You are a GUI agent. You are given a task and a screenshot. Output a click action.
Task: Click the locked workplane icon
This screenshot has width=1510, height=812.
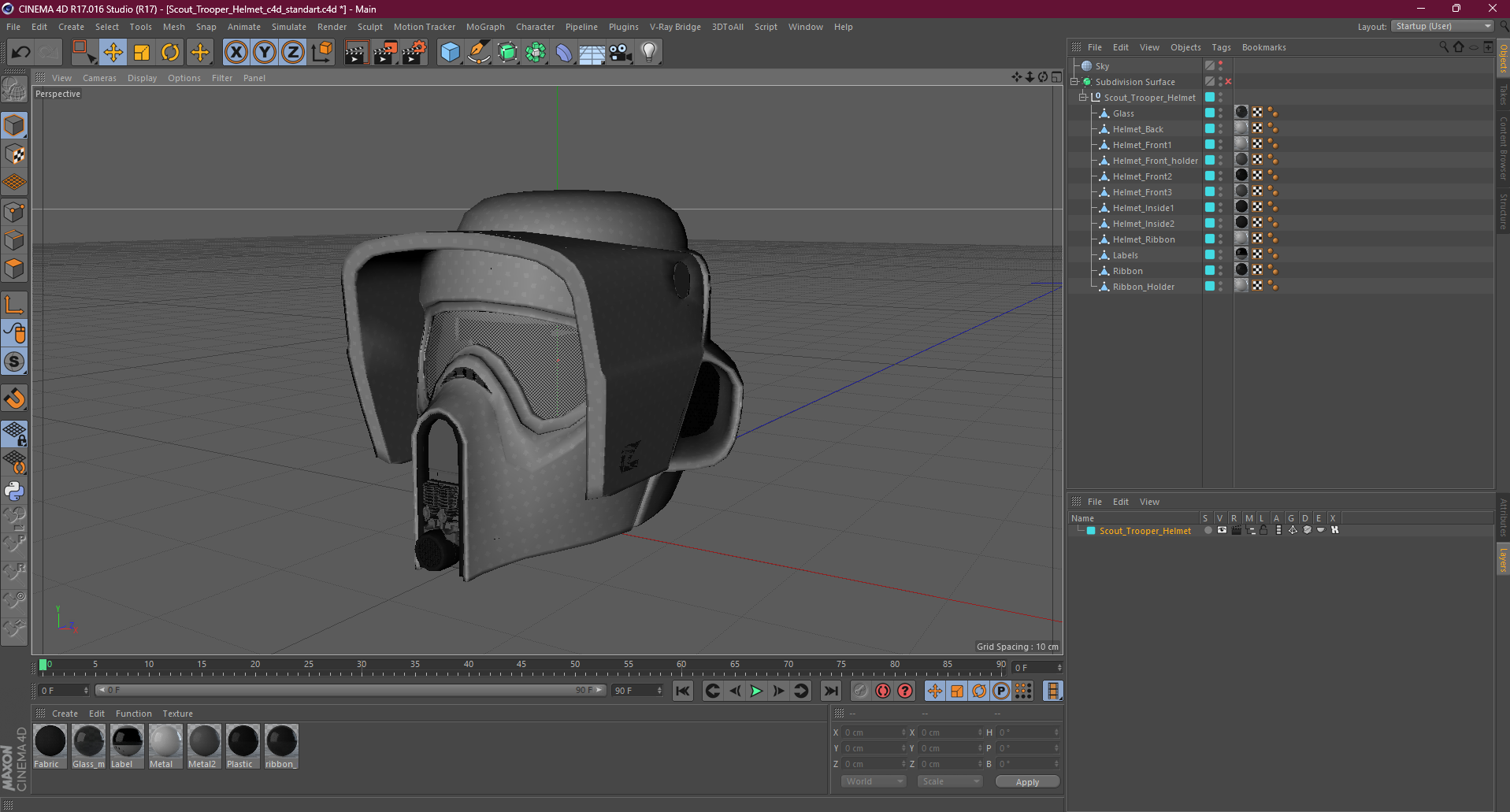point(15,433)
